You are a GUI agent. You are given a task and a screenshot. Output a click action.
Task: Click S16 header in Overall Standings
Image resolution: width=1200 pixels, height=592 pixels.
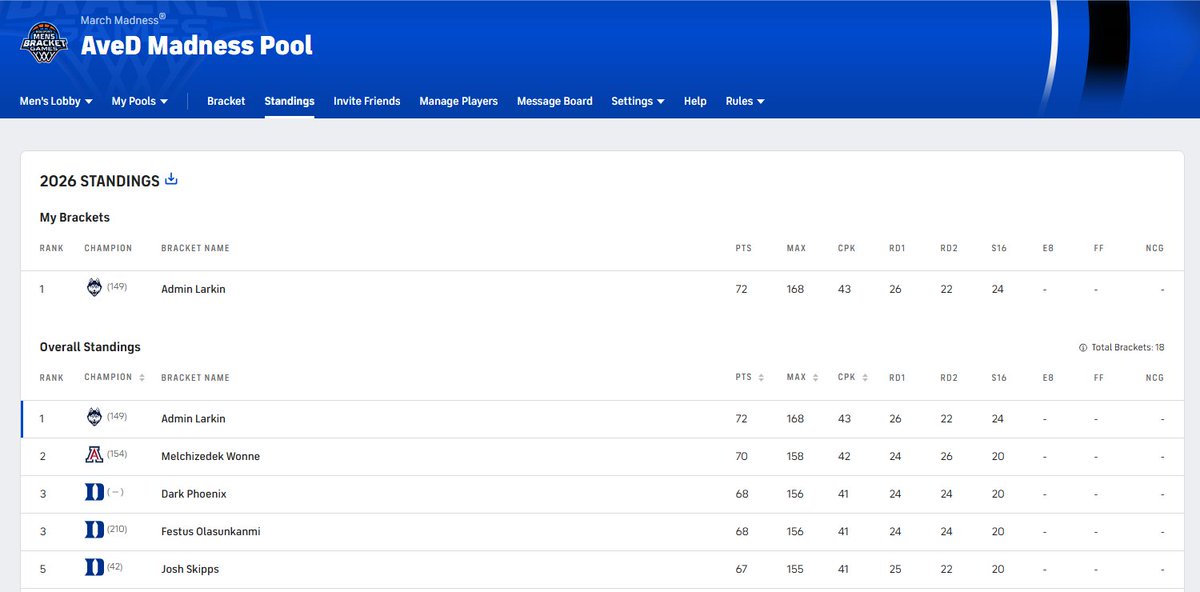click(x=999, y=378)
